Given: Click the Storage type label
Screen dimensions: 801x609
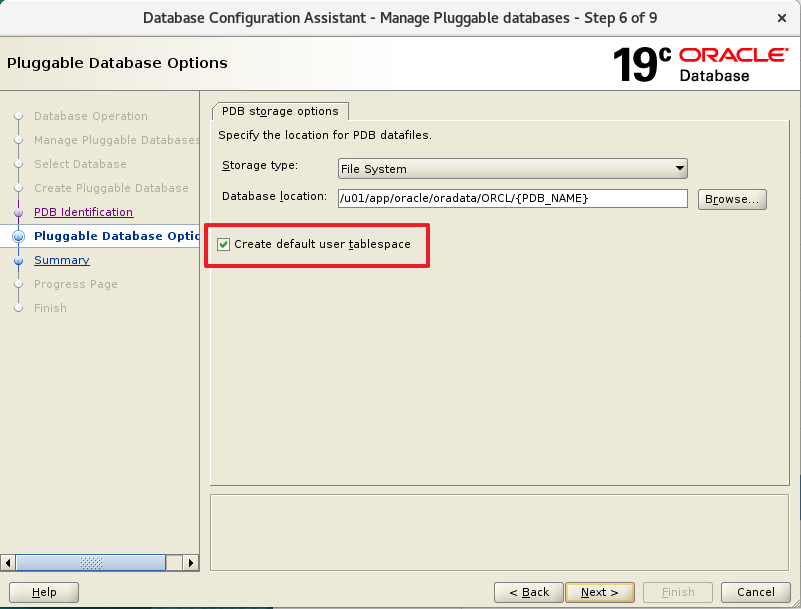Looking at the screenshot, I should pyautogui.click(x=260, y=166).
